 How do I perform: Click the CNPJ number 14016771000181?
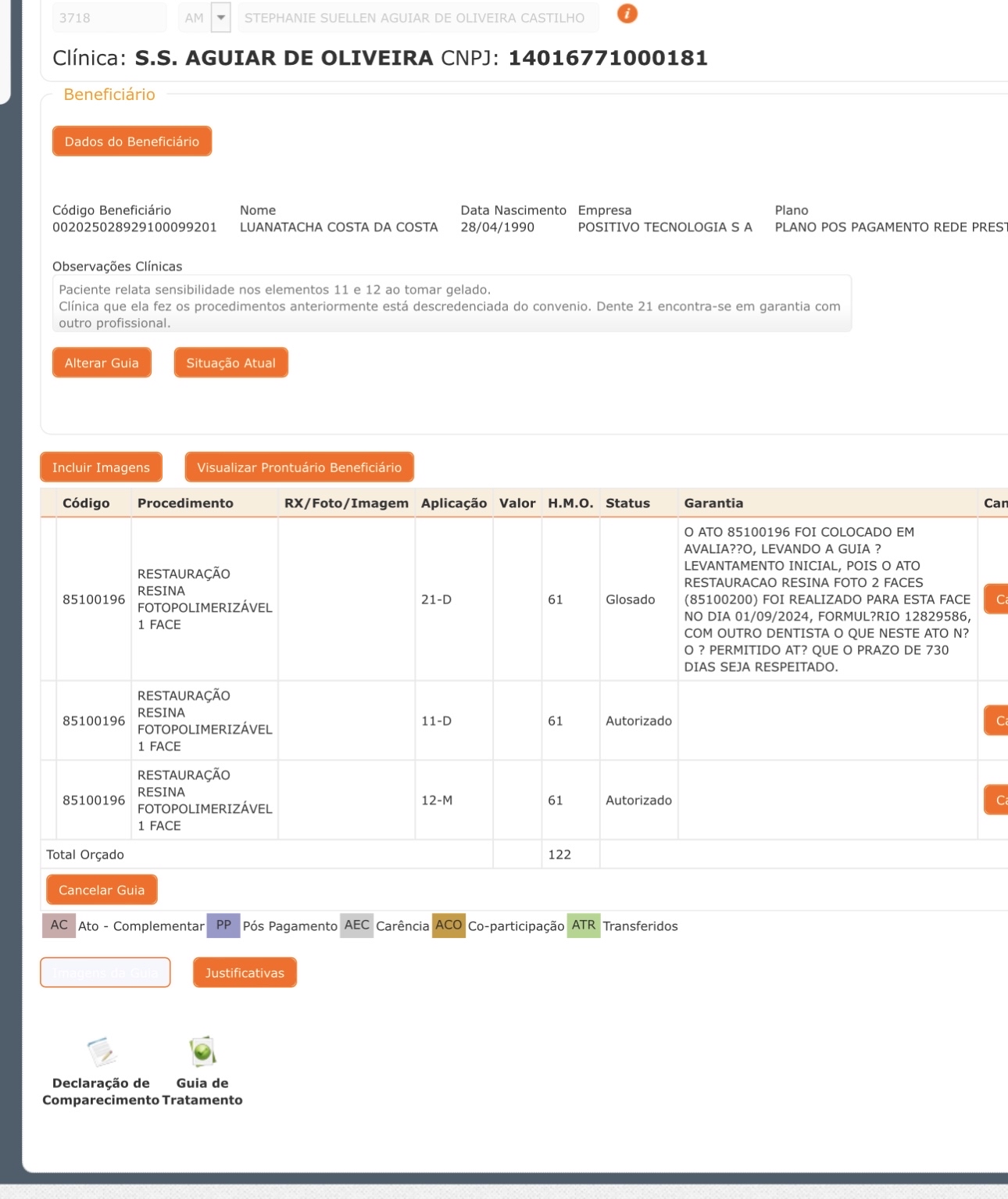point(608,58)
